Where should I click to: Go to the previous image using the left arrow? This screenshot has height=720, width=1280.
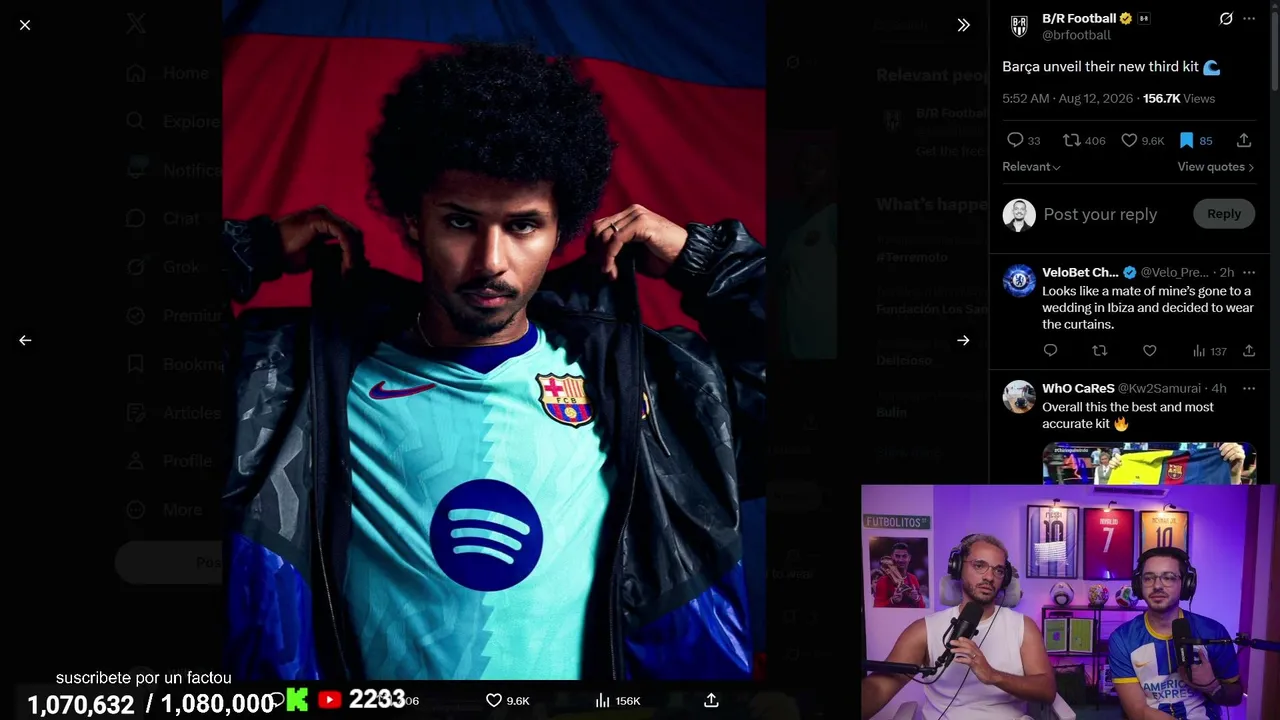click(x=25, y=340)
